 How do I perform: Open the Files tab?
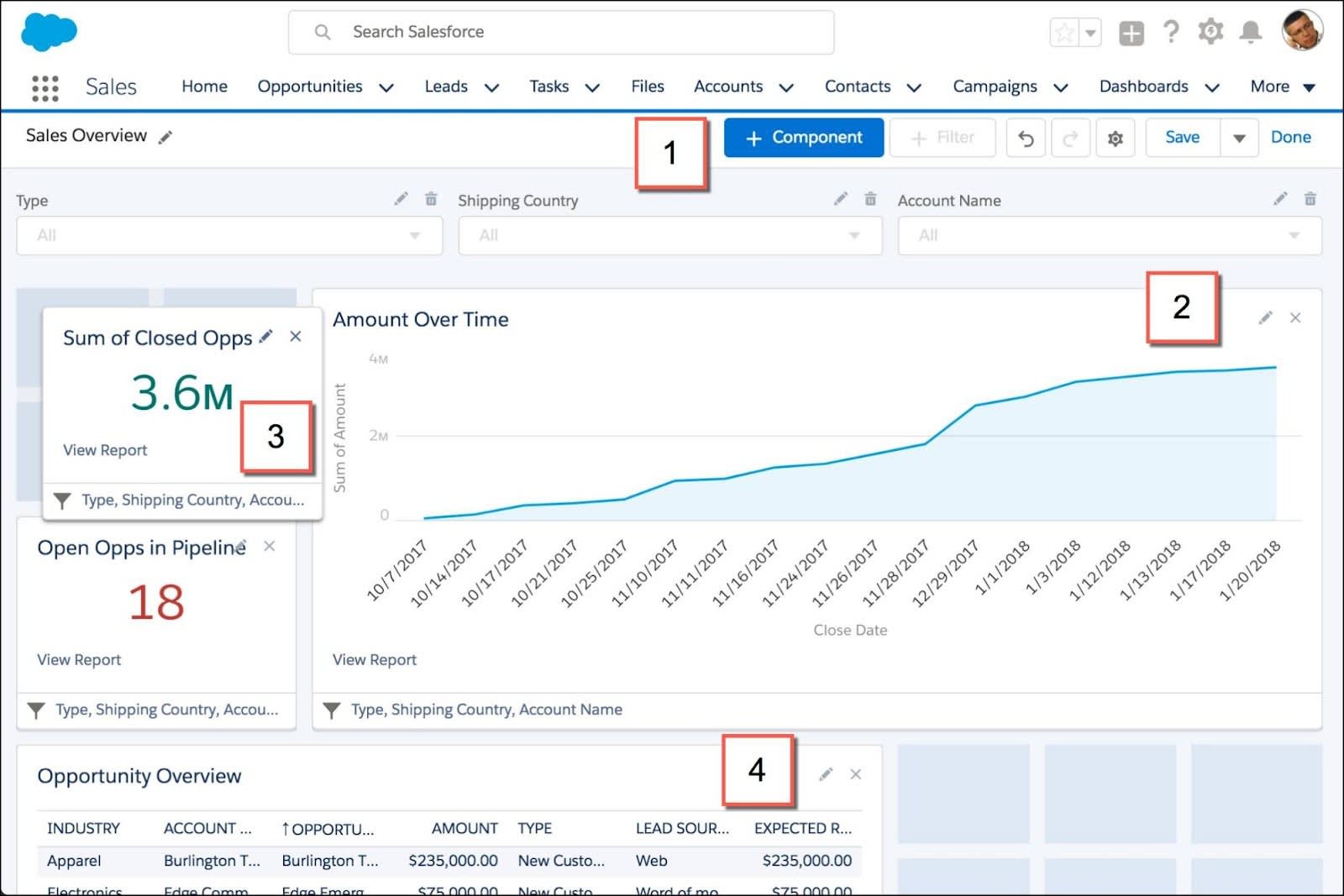point(648,86)
